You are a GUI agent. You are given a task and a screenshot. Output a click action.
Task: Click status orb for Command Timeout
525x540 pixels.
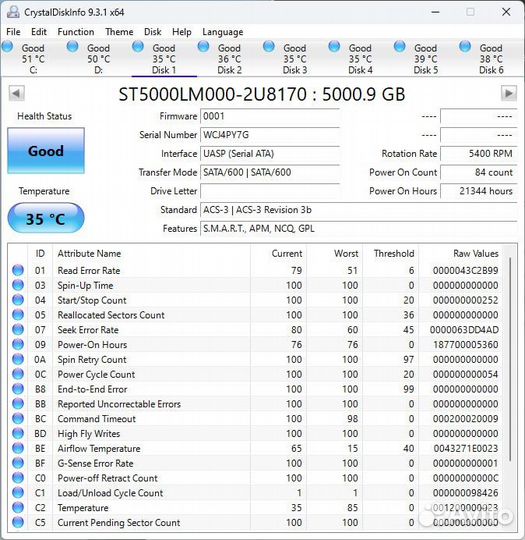click(x=18, y=418)
